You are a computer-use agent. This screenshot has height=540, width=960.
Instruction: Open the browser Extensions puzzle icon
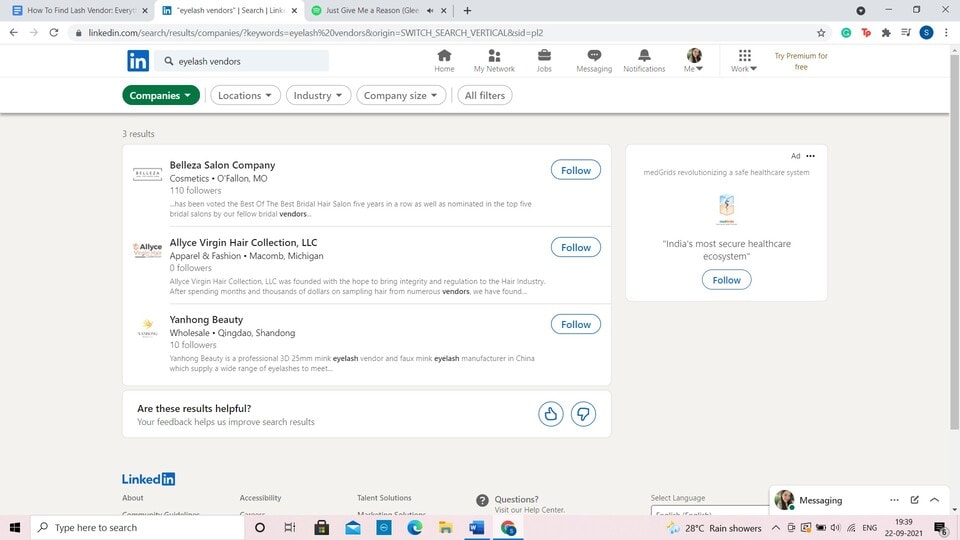tap(886, 33)
